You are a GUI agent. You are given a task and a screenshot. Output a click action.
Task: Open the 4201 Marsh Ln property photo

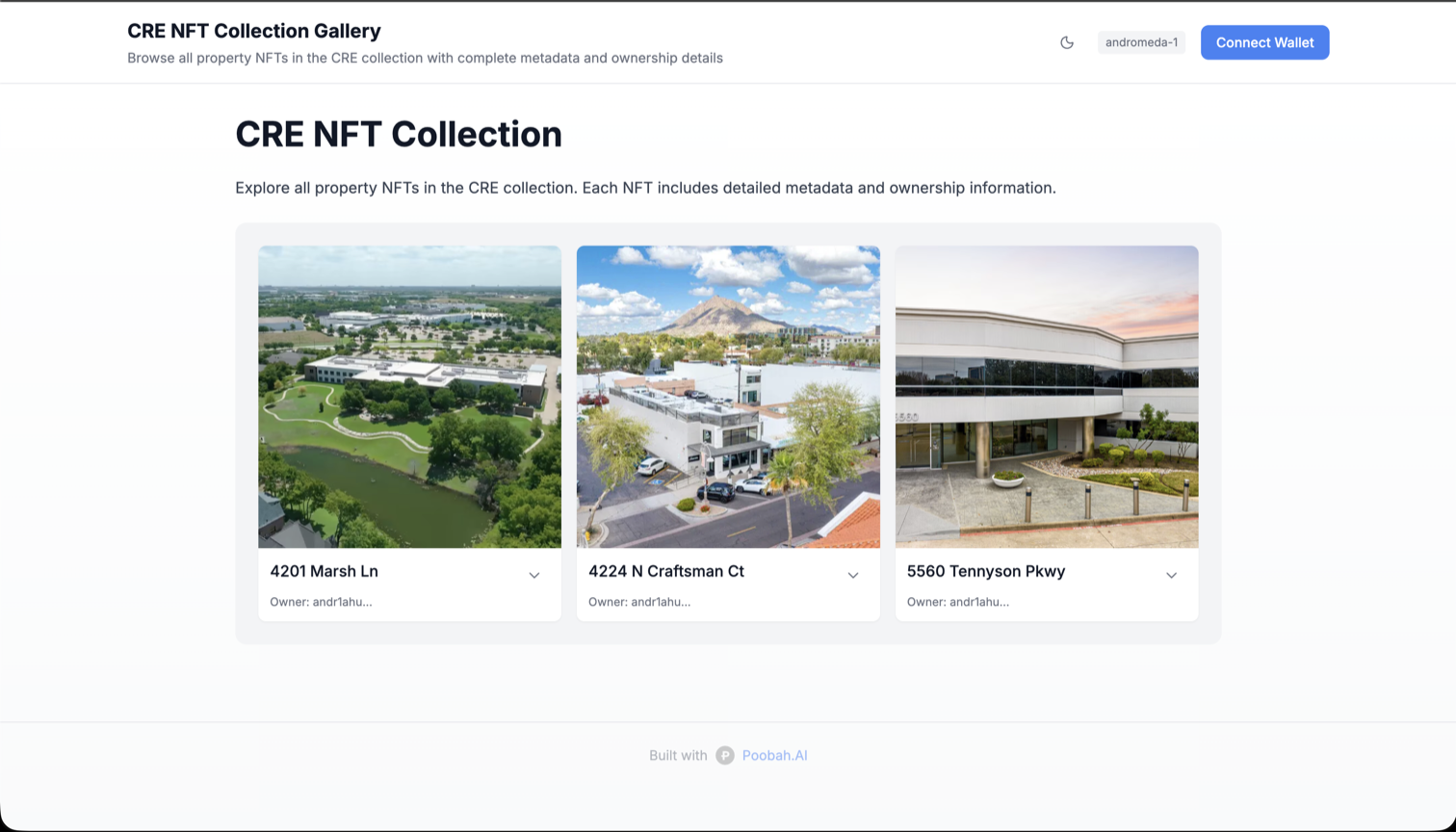[x=408, y=397]
